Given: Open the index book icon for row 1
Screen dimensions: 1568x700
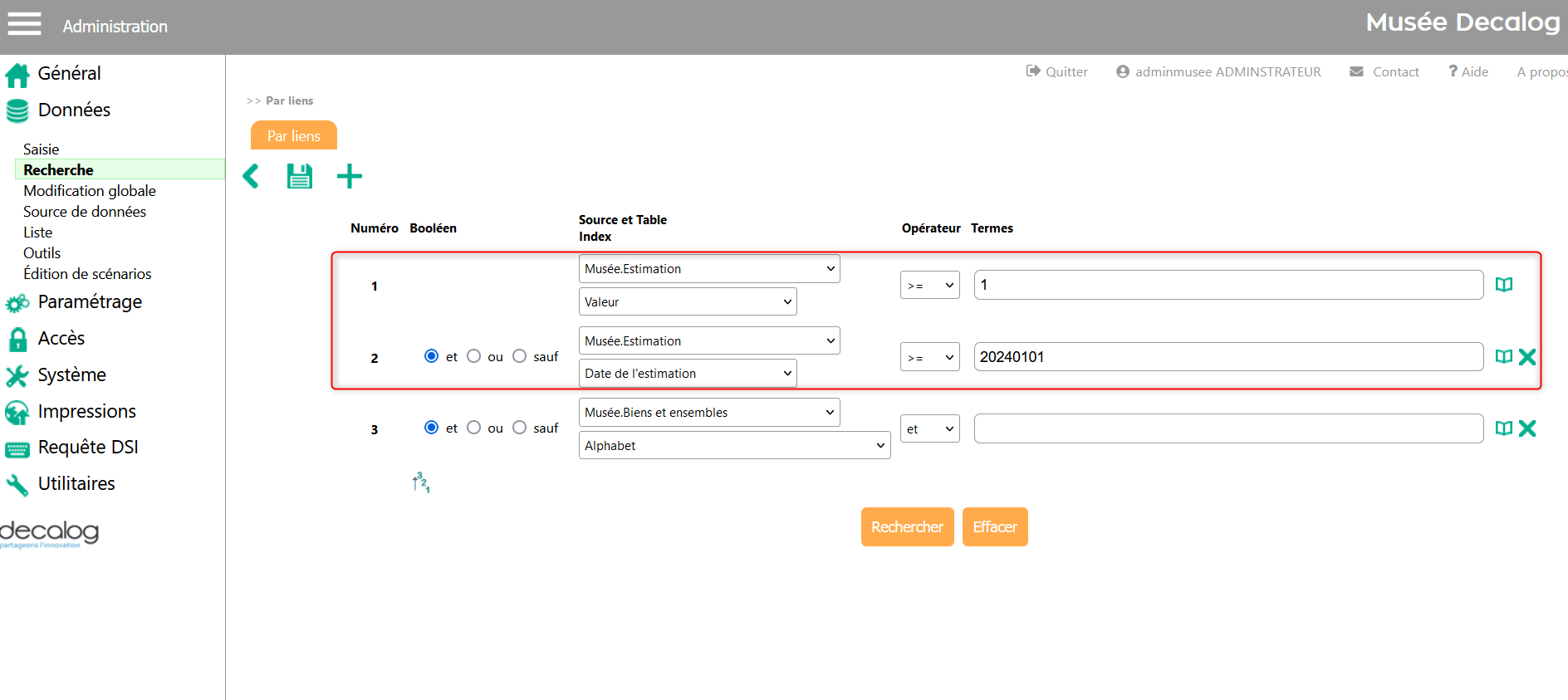Looking at the screenshot, I should [1503, 285].
